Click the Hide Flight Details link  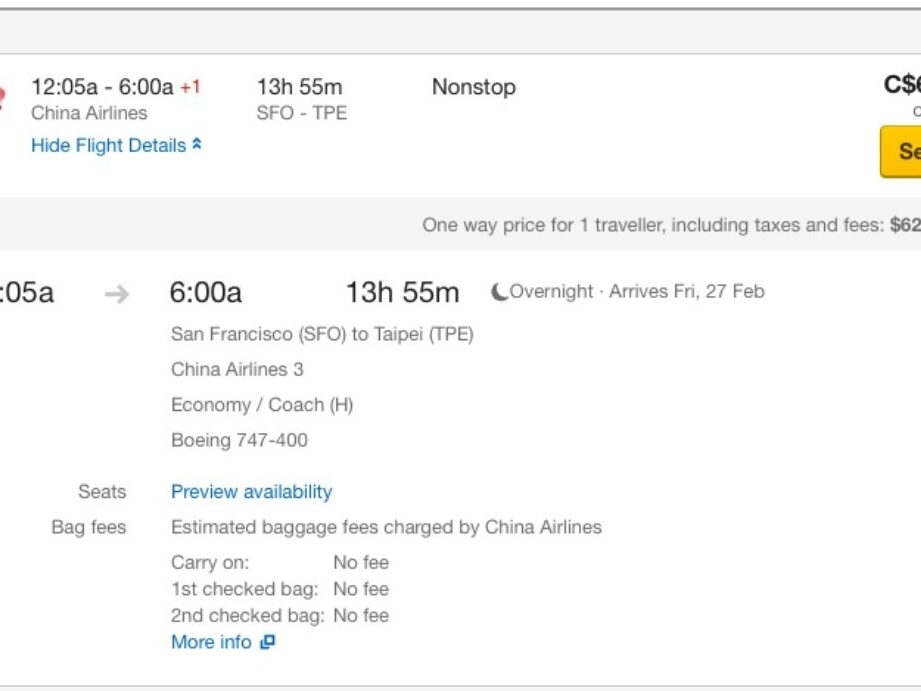pos(108,146)
